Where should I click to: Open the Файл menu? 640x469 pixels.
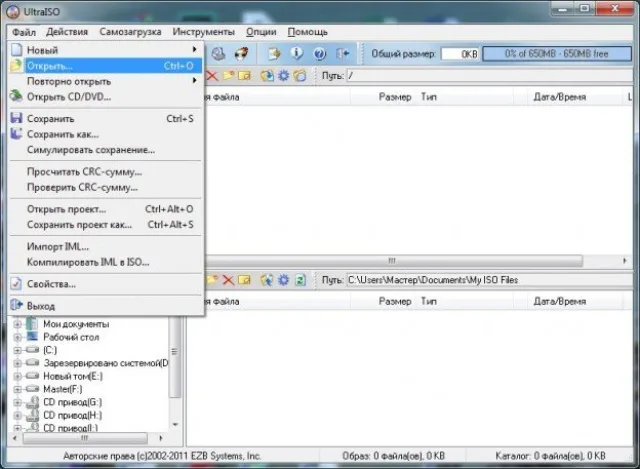24,32
